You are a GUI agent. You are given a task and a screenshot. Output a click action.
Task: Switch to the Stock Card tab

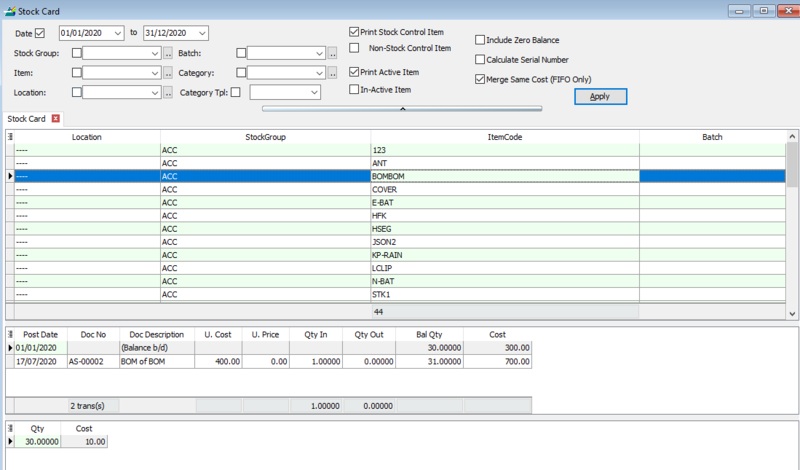click(27, 118)
